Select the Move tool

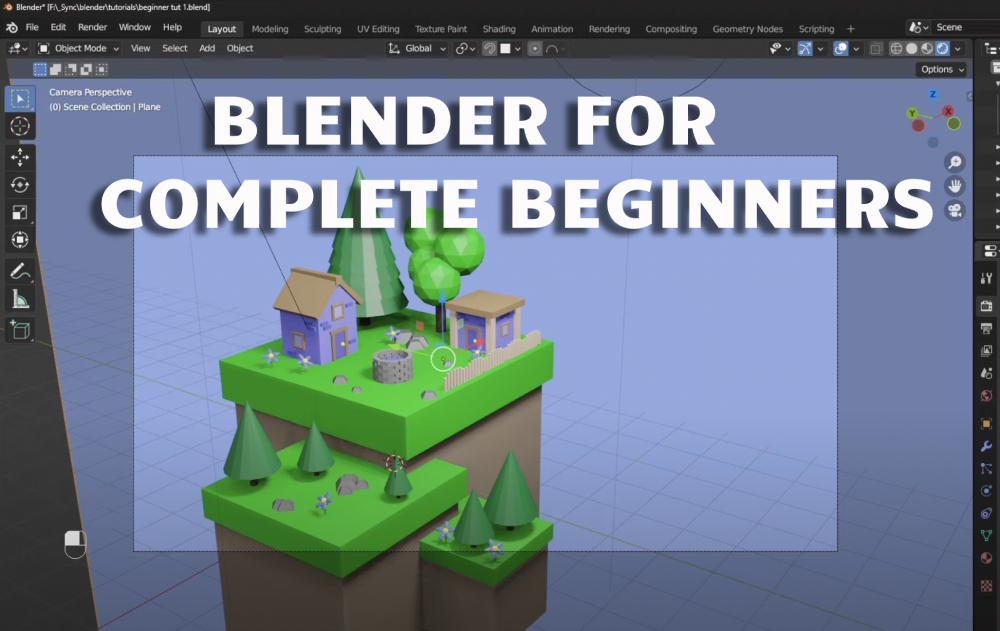click(x=19, y=156)
